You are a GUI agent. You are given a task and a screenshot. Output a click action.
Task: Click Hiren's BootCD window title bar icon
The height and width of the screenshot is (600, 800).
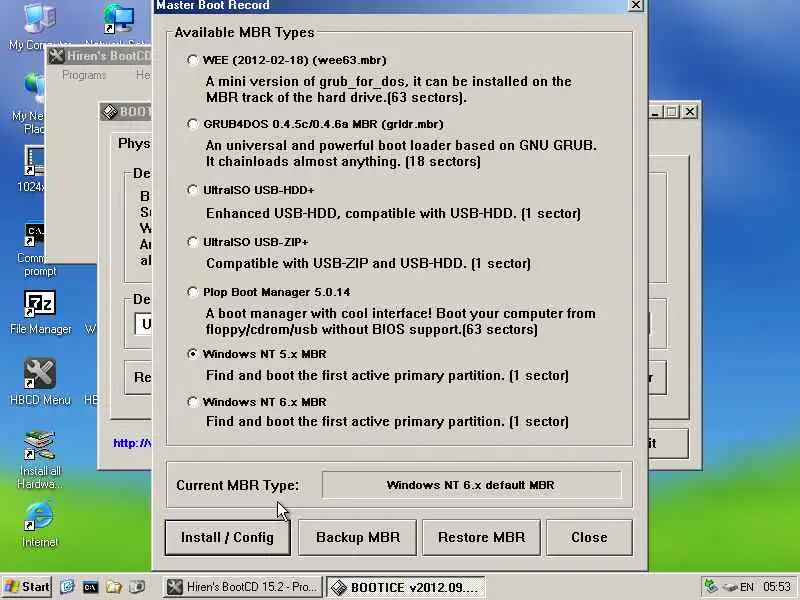56,56
